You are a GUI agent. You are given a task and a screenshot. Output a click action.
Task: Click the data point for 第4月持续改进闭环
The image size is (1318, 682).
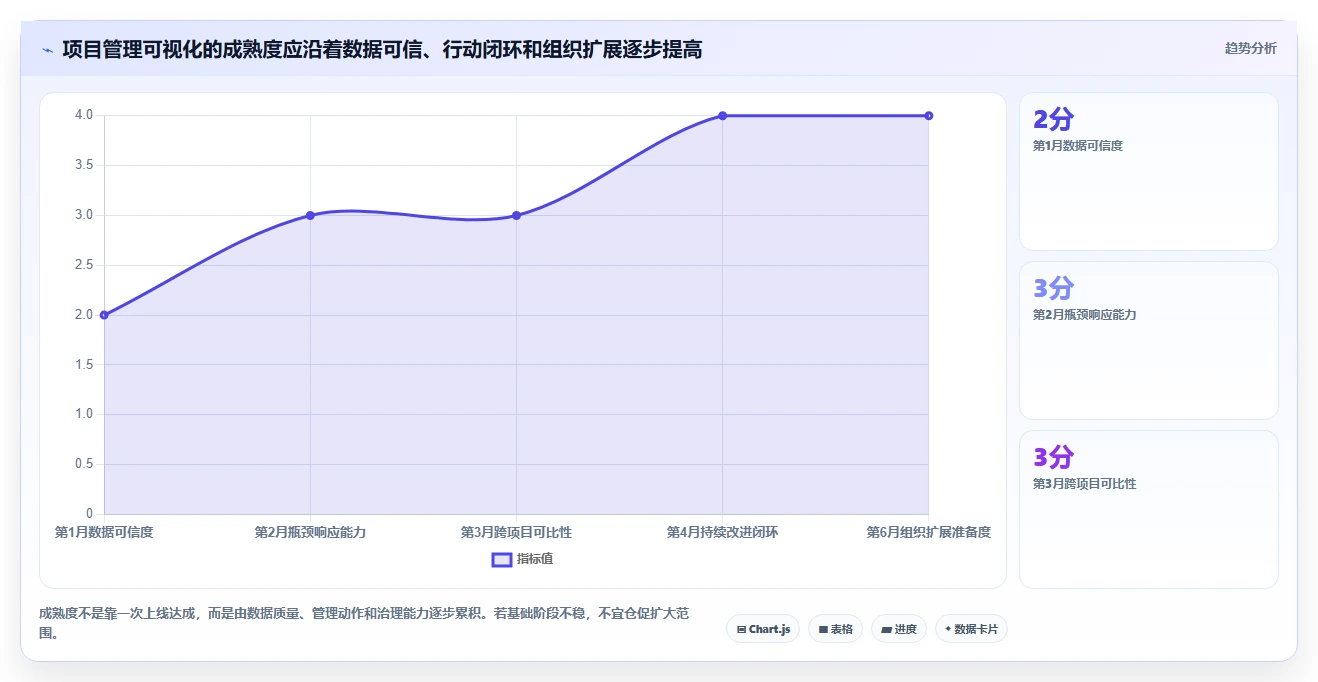pyautogui.click(x=722, y=116)
